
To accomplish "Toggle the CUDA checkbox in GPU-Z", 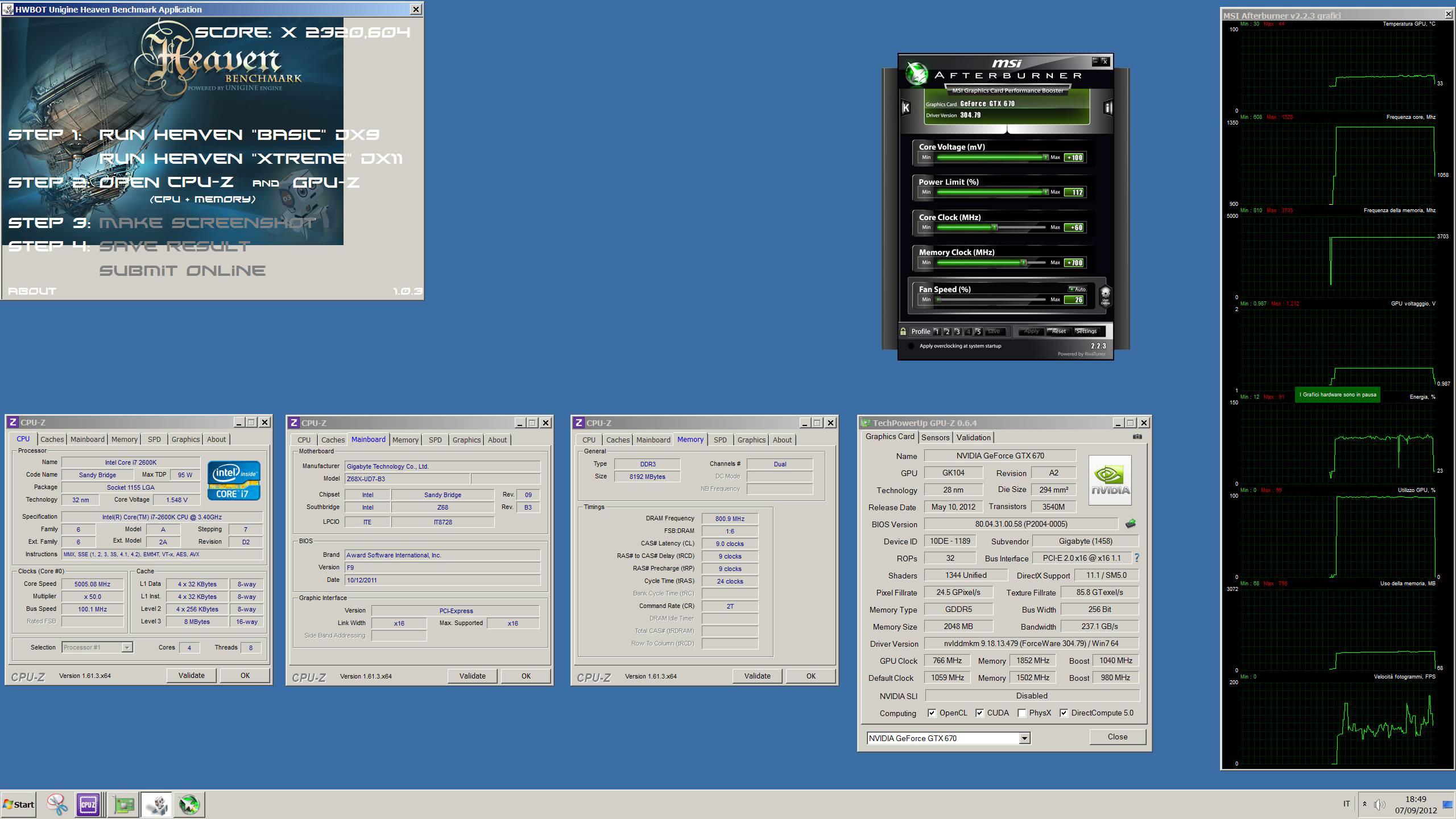I will 980,713.
